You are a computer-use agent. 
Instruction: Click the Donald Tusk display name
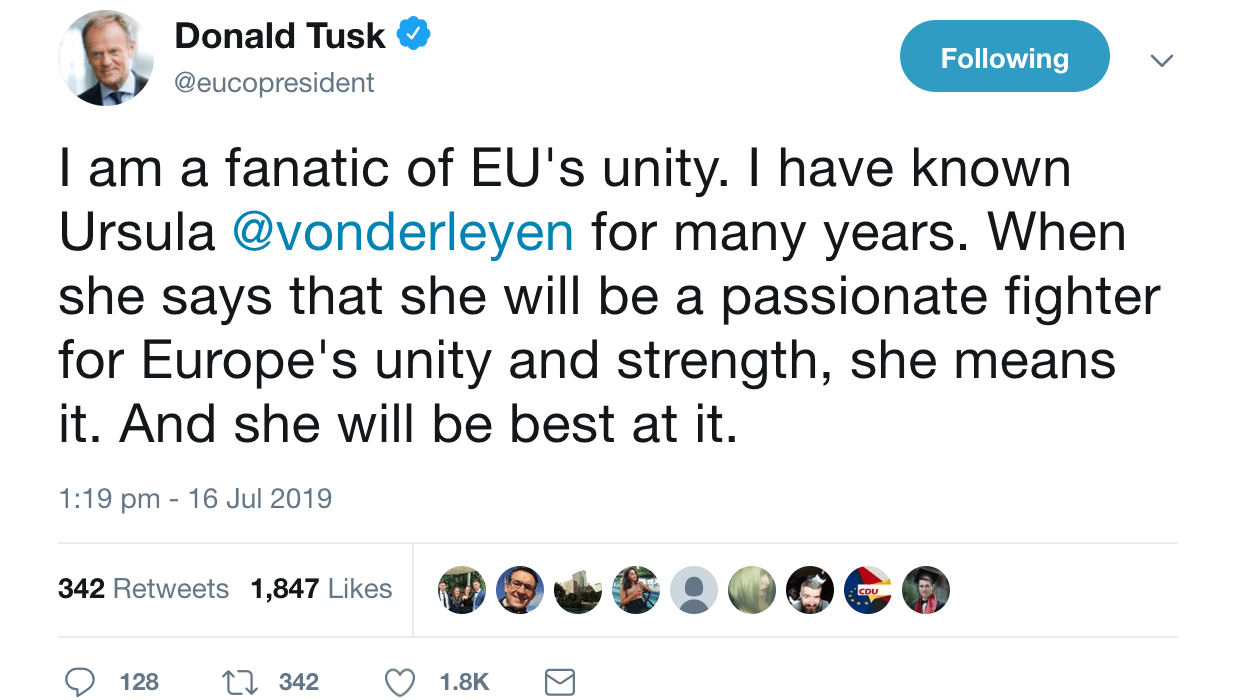[x=280, y=36]
